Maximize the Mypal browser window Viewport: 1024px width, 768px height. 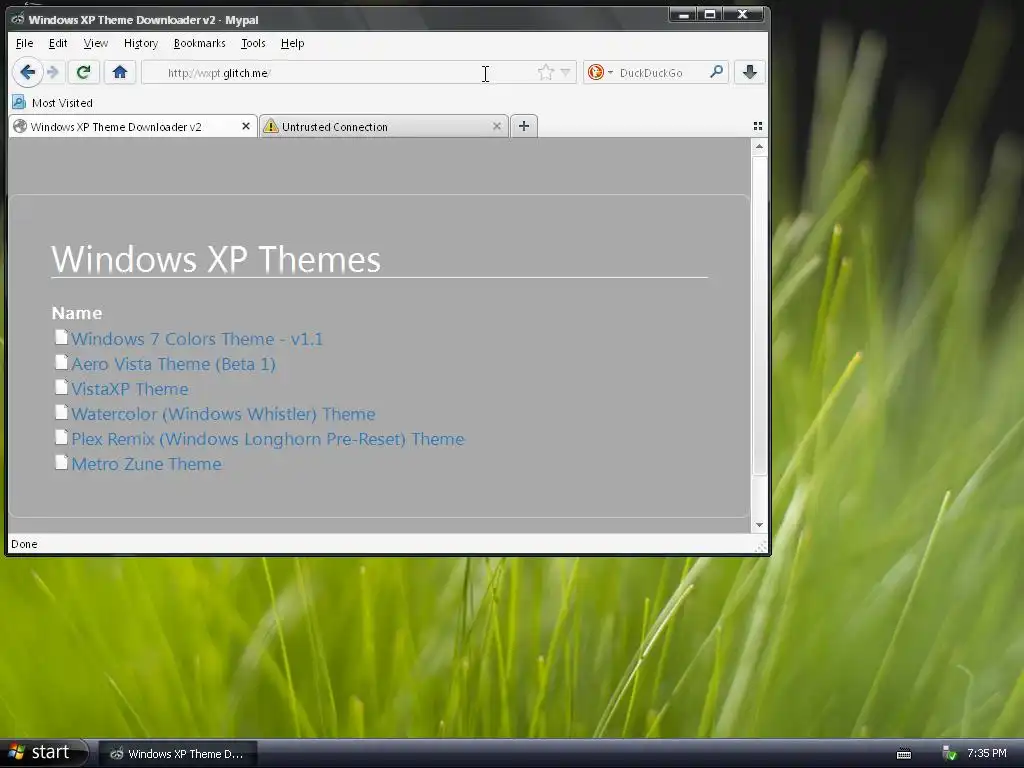coord(710,14)
